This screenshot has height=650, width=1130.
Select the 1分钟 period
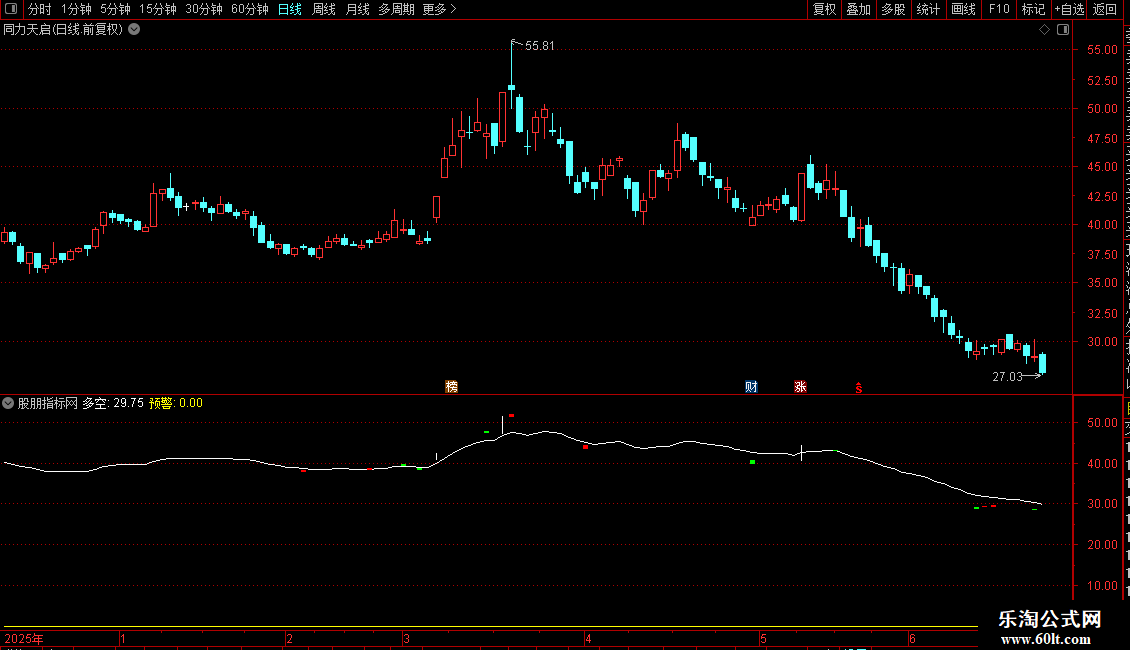(x=76, y=9)
